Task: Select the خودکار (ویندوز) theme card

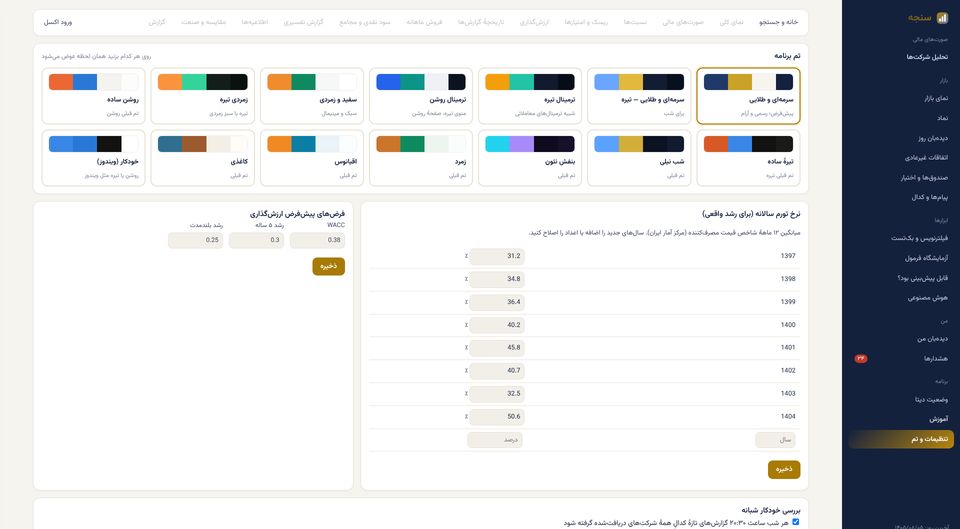Action: [94, 158]
